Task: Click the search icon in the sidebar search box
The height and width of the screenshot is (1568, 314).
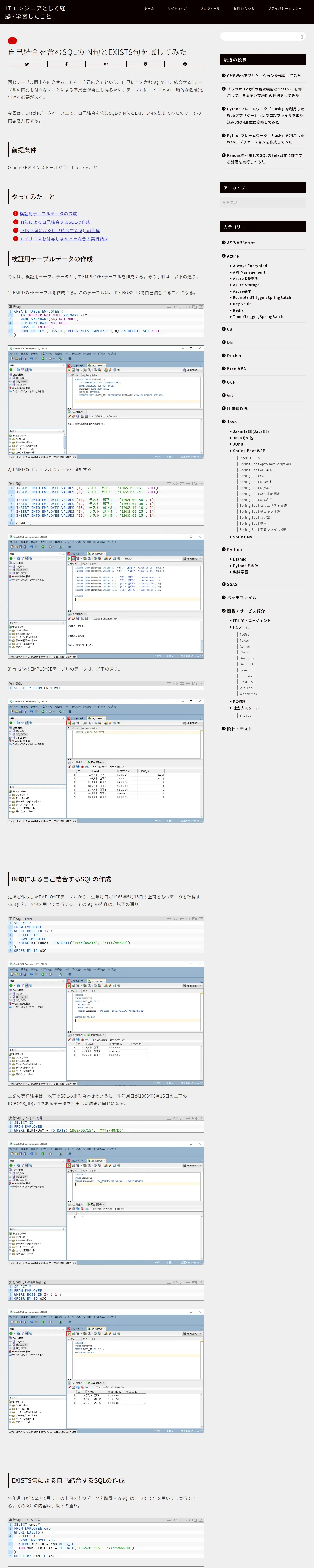Action: click(301, 37)
